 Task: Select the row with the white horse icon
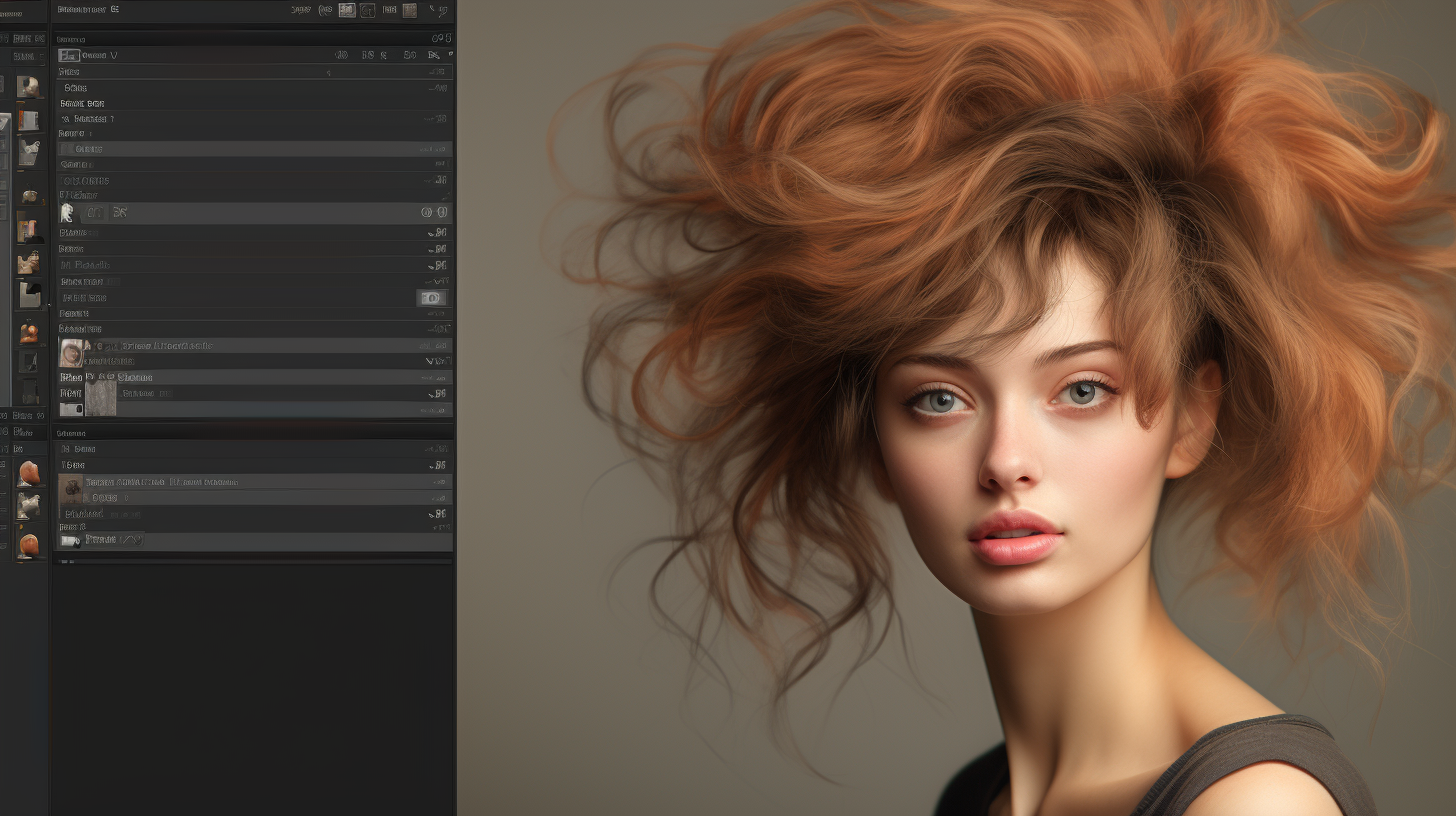point(254,212)
